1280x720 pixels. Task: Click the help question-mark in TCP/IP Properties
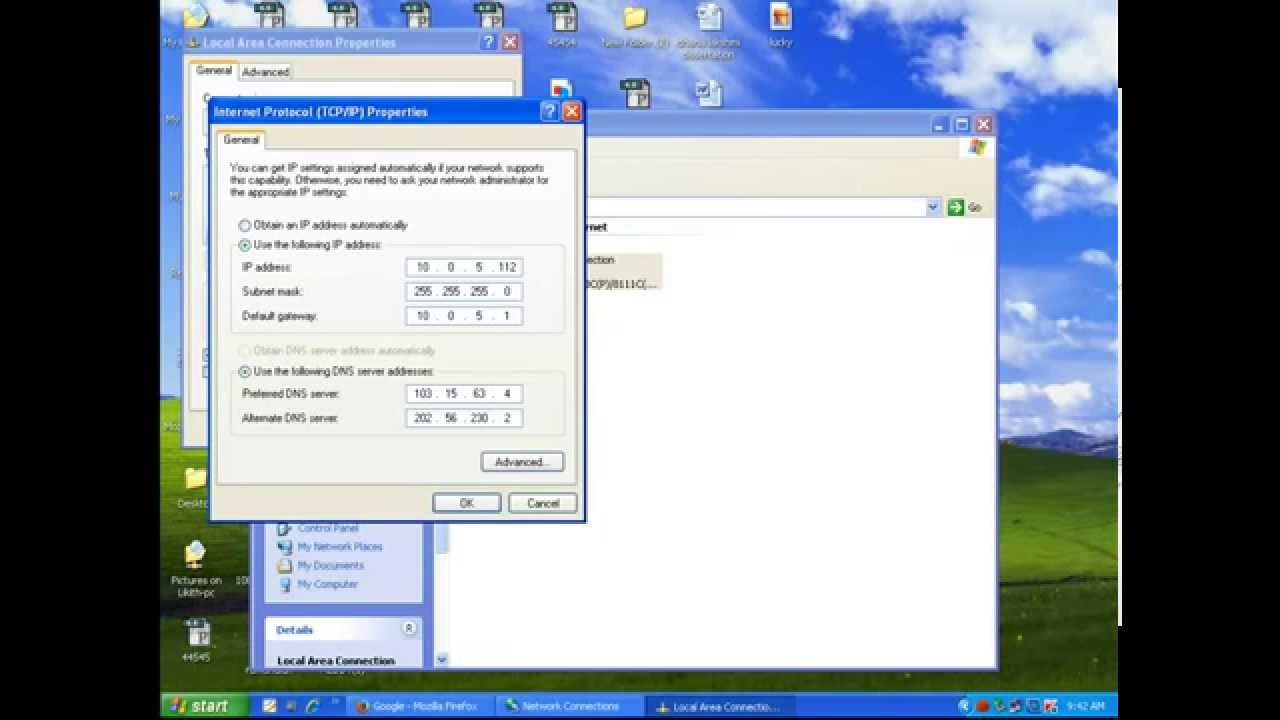[549, 112]
